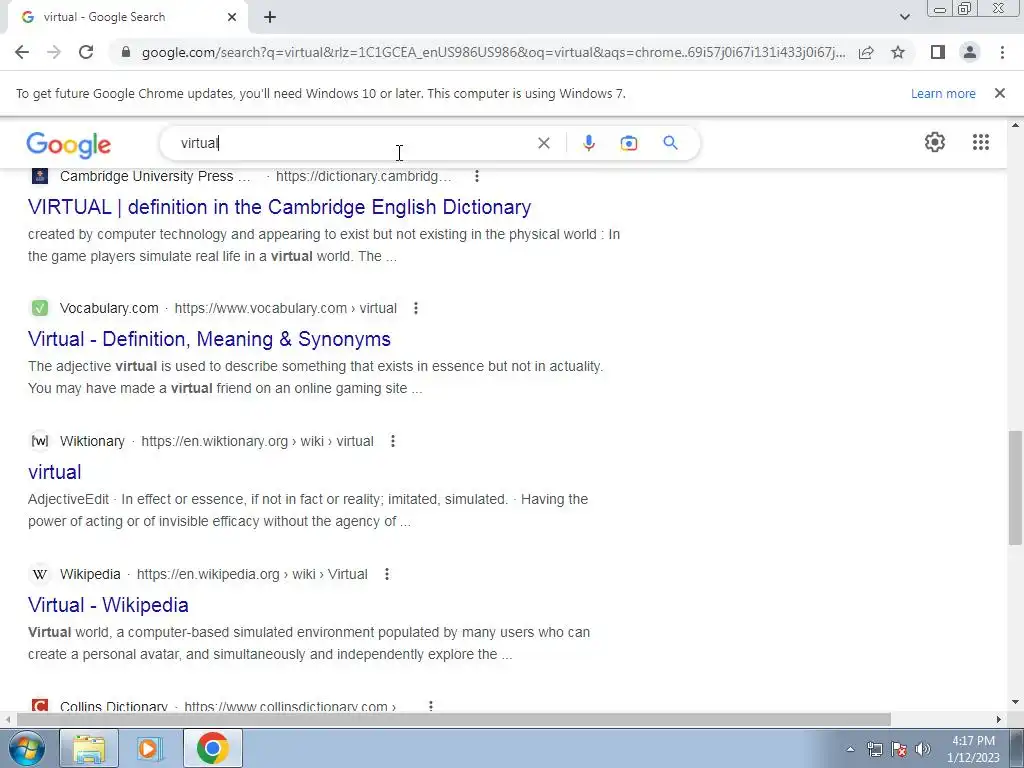
Task: Click the scroll right arrow
Action: click(x=999, y=720)
